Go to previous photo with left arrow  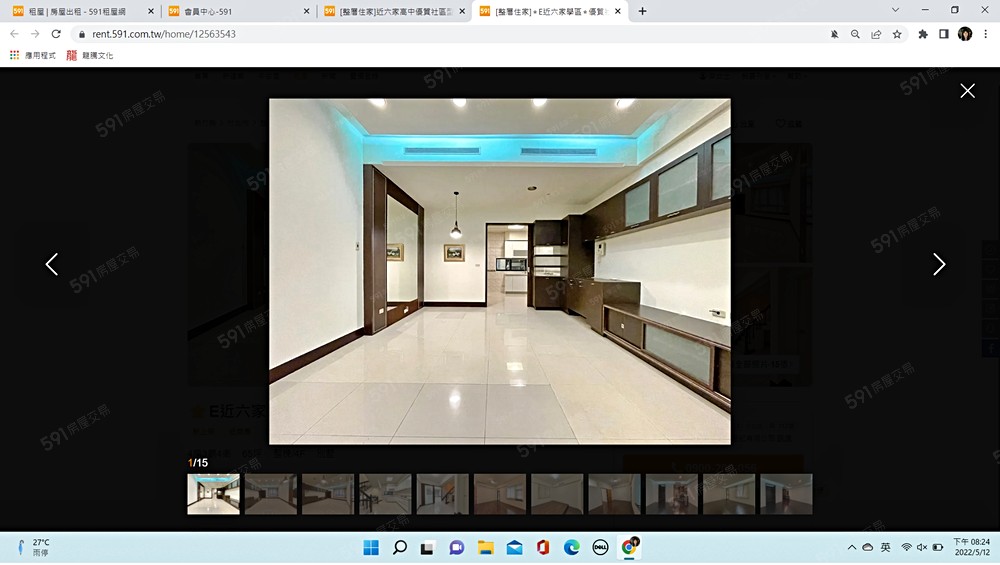[x=52, y=264]
